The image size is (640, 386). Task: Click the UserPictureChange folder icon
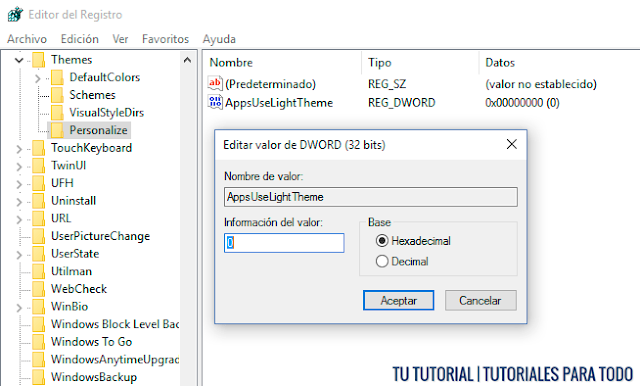coord(39,236)
